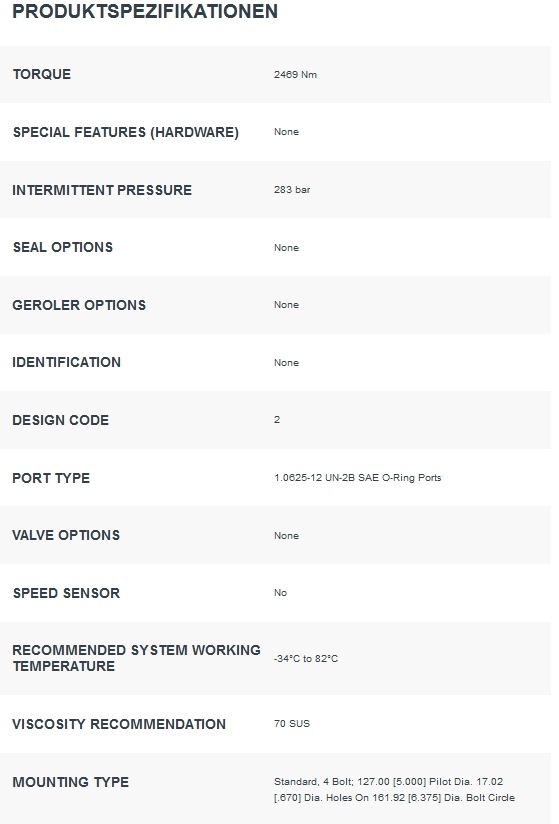
Task: Select the TORQUE label
Action: pos(42,74)
